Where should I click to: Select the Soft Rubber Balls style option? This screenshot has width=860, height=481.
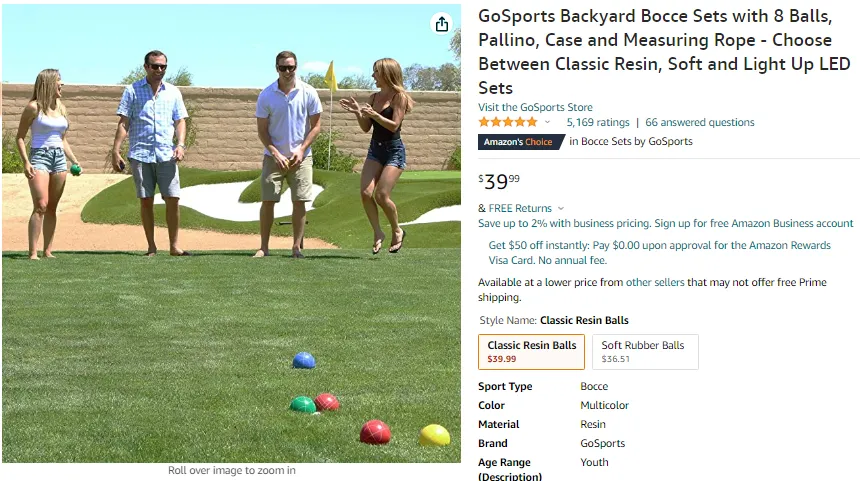[x=645, y=352]
